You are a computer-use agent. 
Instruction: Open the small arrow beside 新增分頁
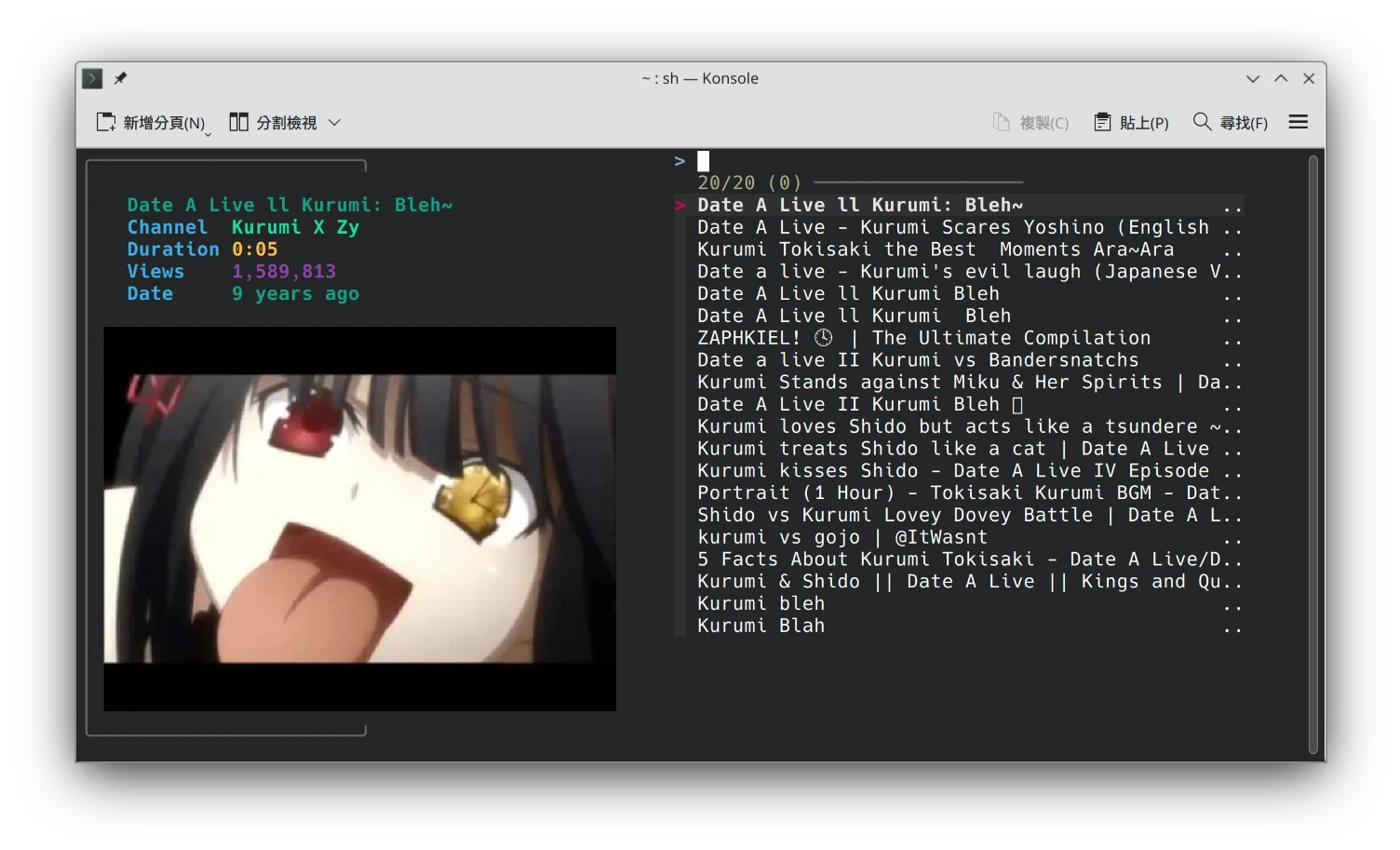(x=208, y=134)
